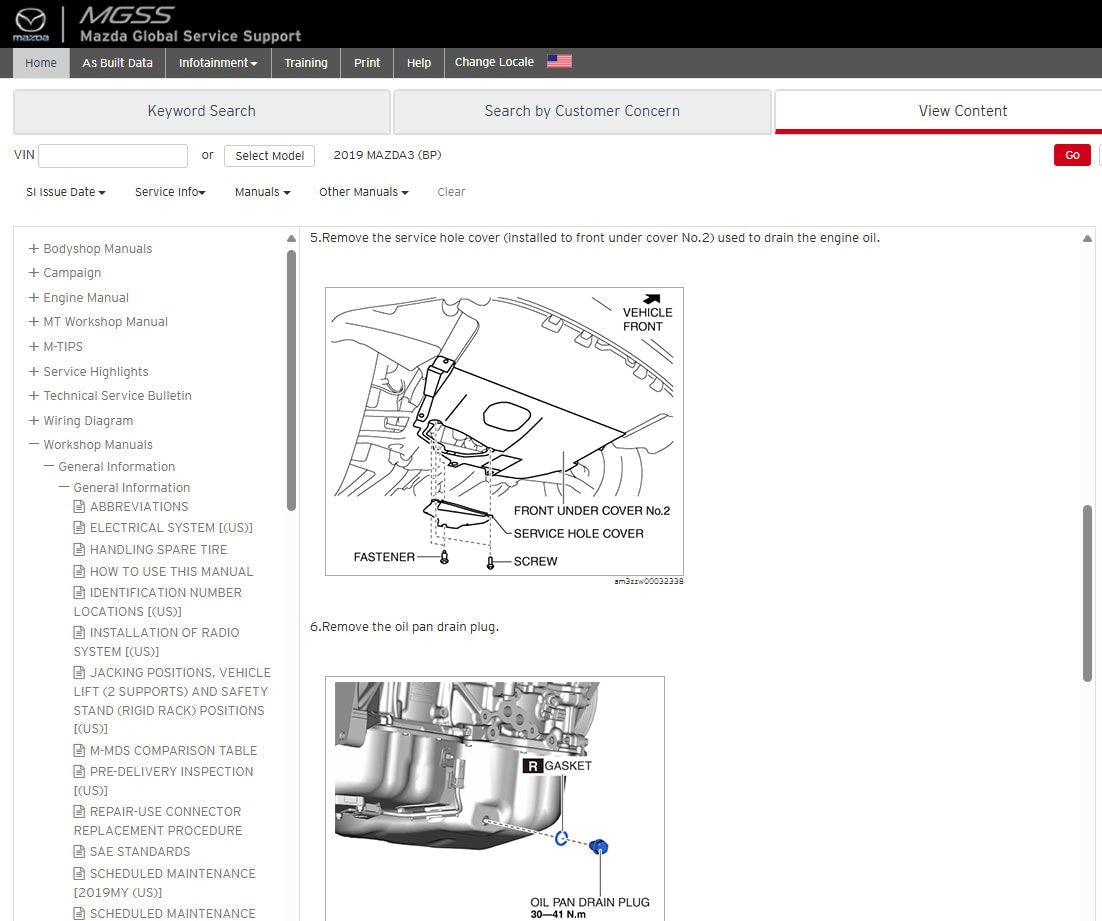Click Clear filters link

pos(451,192)
